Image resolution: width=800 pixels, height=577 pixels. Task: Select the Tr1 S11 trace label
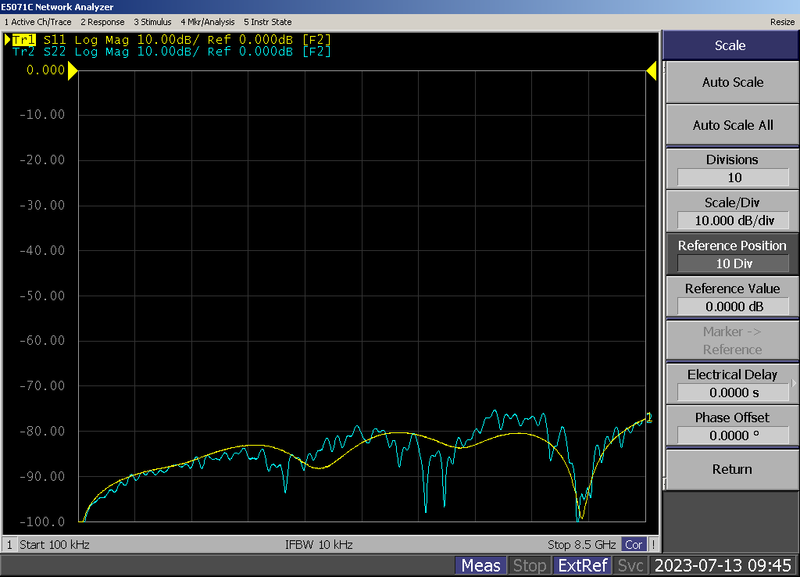point(22,39)
